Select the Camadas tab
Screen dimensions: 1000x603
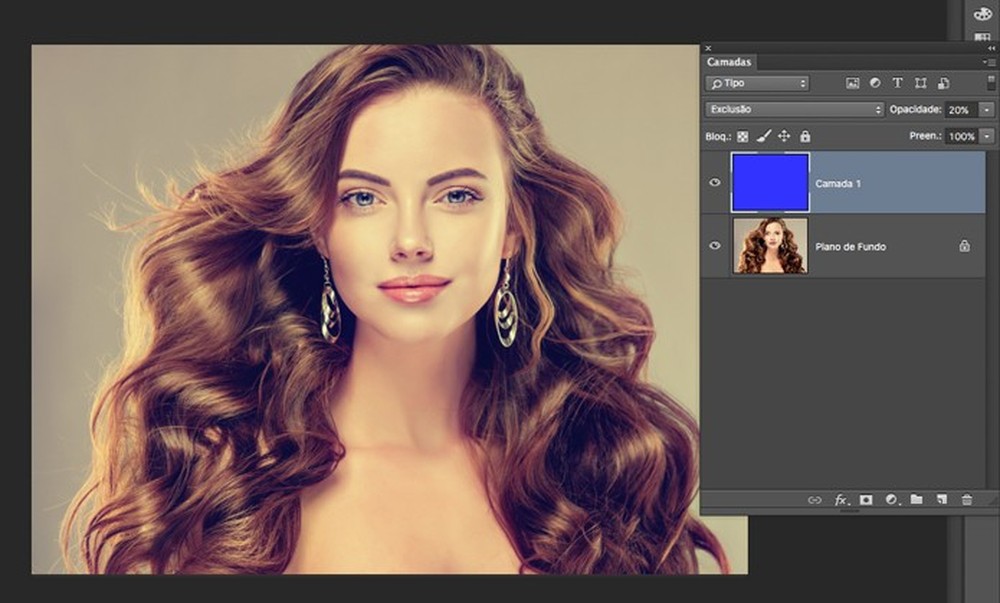click(730, 61)
